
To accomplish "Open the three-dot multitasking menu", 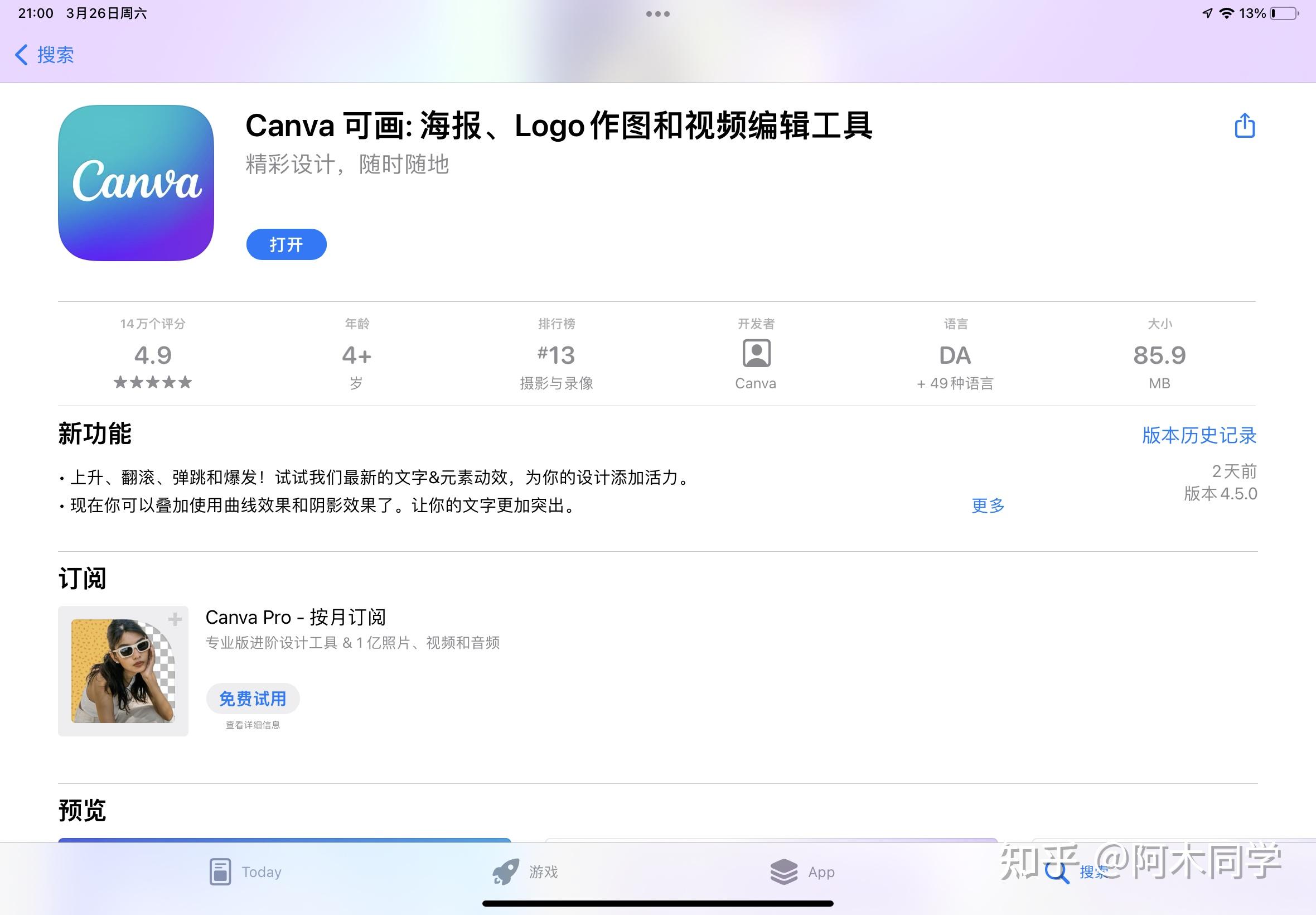I will pos(657,14).
